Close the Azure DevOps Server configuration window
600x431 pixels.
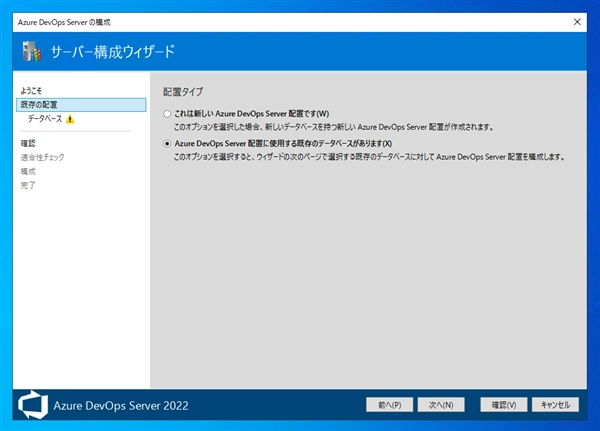pyautogui.click(x=577, y=22)
